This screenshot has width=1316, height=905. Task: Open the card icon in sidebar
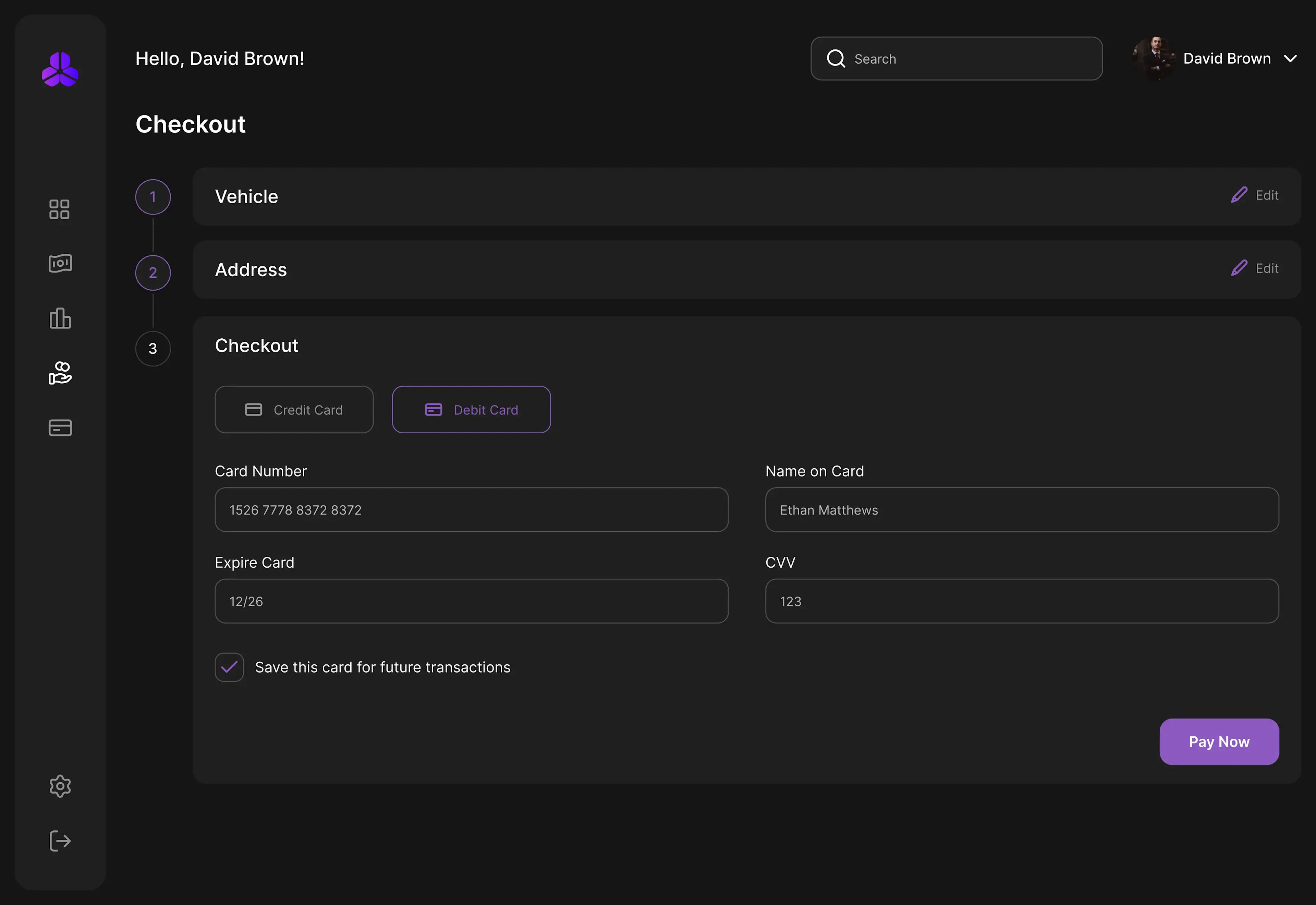click(x=60, y=427)
